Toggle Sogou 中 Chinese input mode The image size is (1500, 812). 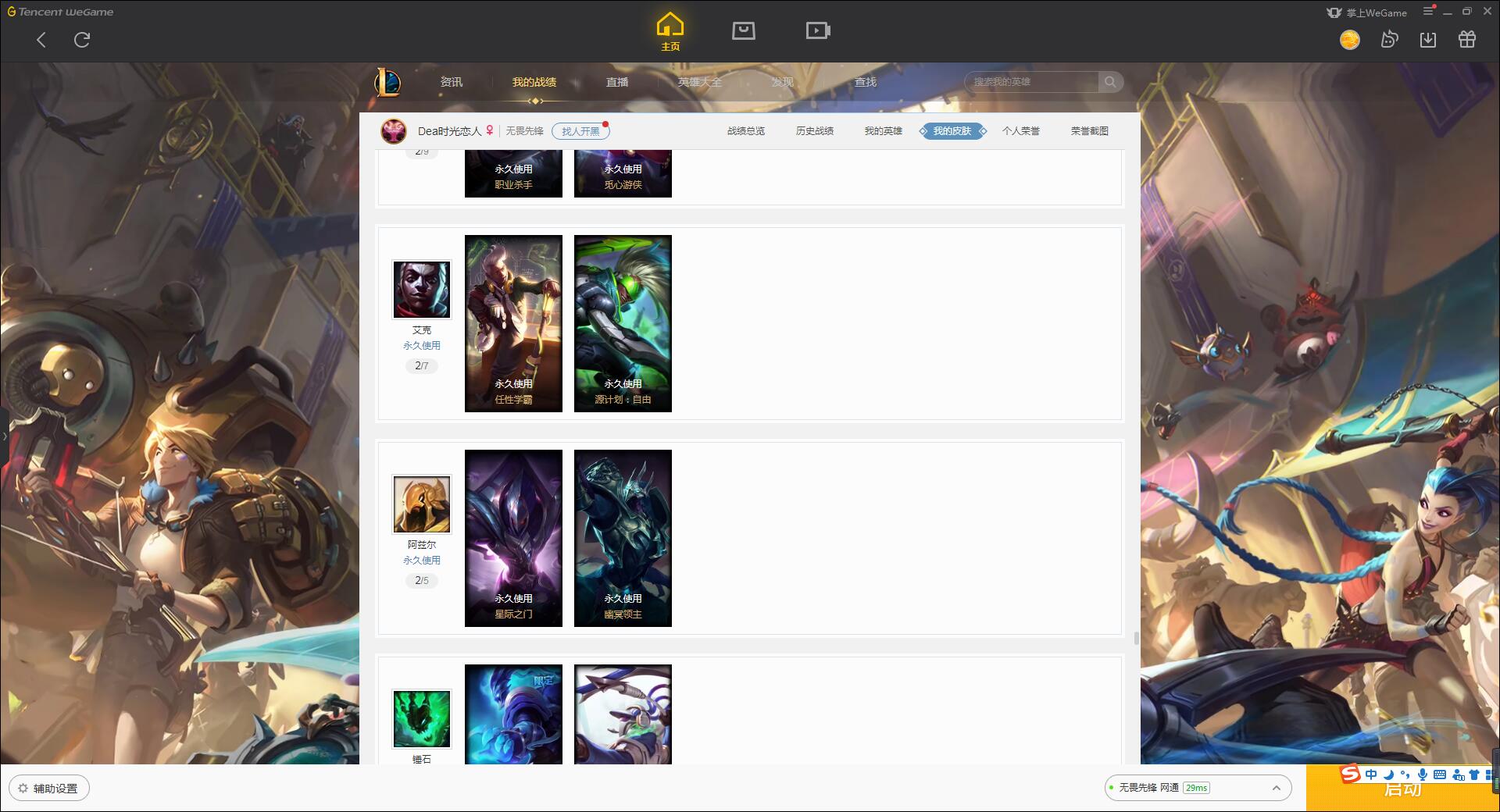point(1371,775)
